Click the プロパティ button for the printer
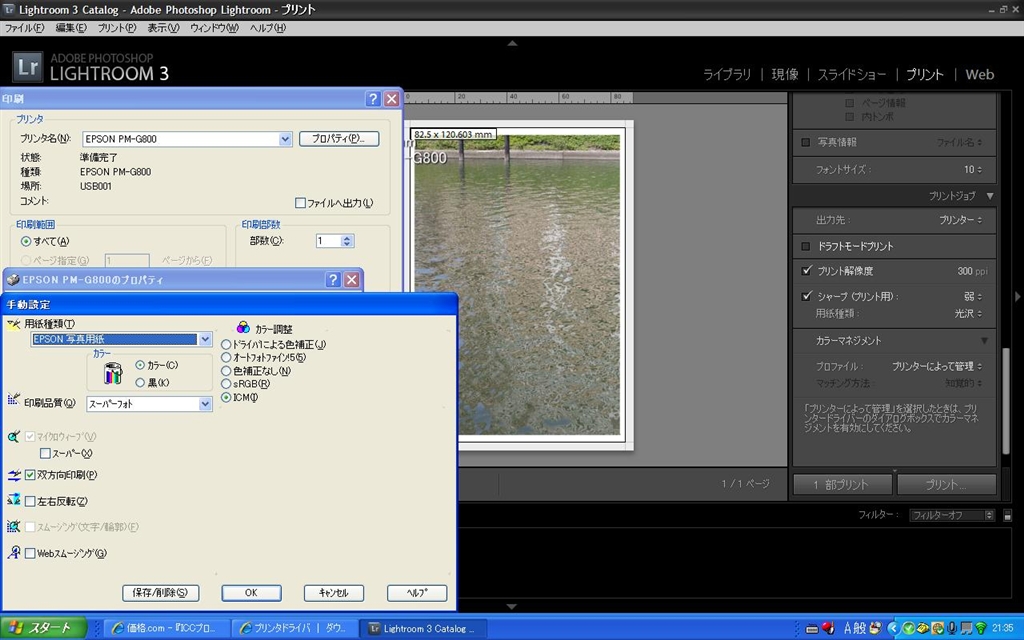Screen dimensions: 1024x640 [339, 139]
